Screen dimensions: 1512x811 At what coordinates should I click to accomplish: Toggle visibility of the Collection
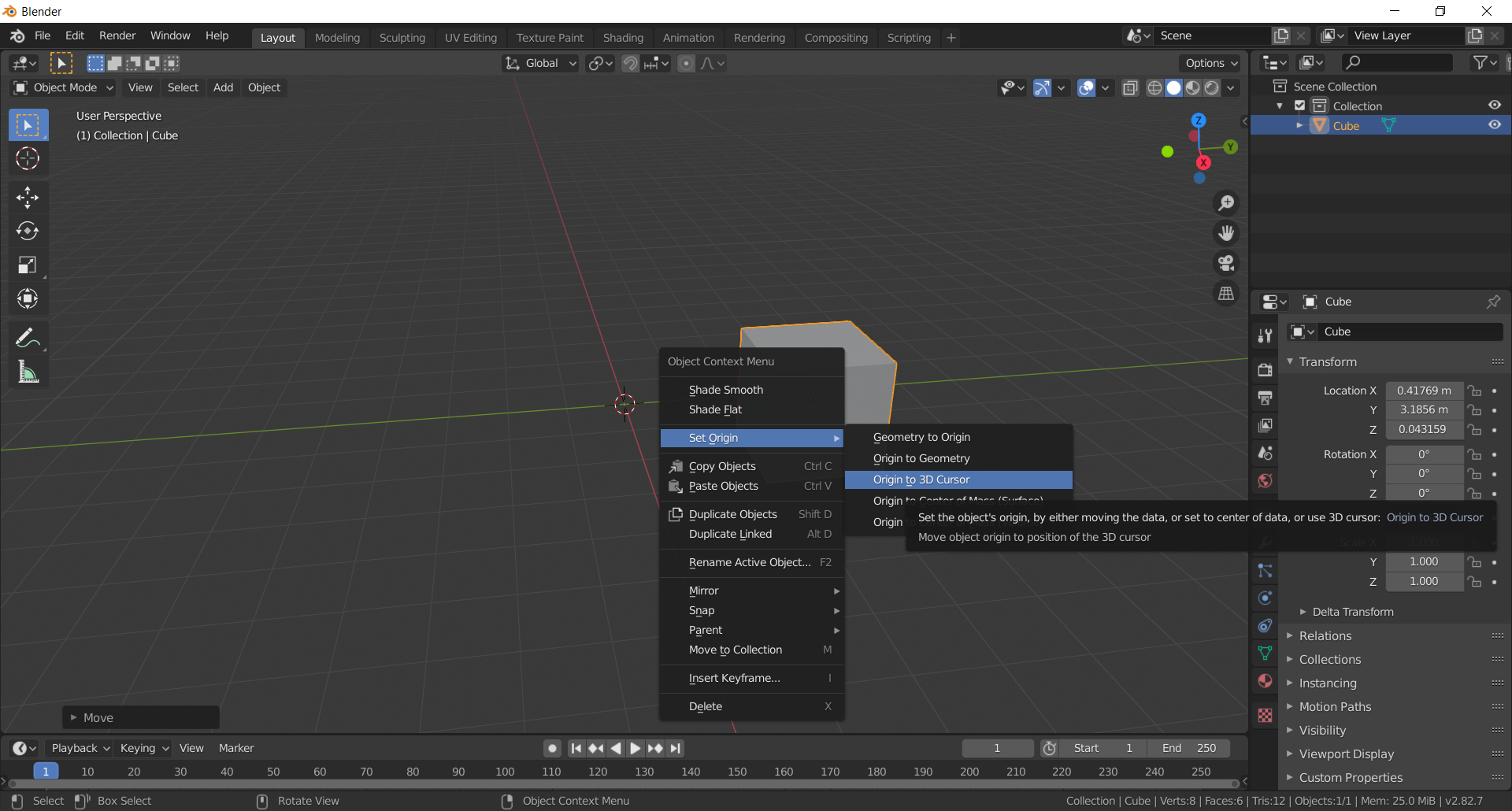click(x=1494, y=106)
